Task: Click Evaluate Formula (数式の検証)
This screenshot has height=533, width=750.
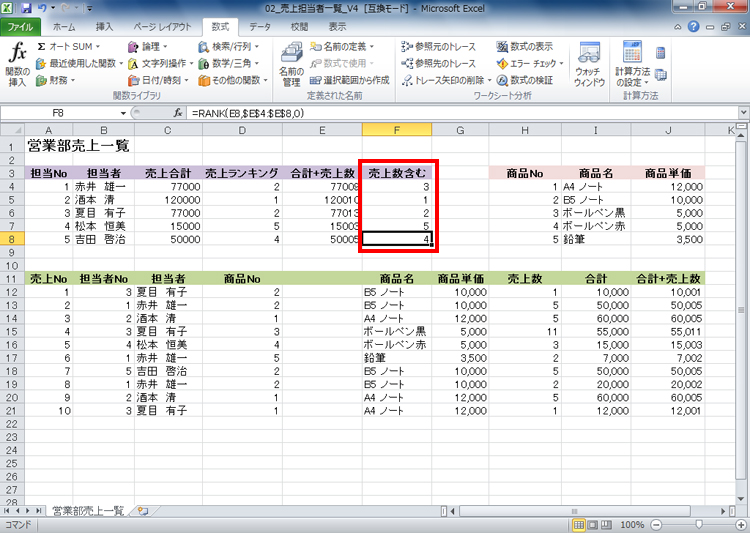Action: point(525,80)
